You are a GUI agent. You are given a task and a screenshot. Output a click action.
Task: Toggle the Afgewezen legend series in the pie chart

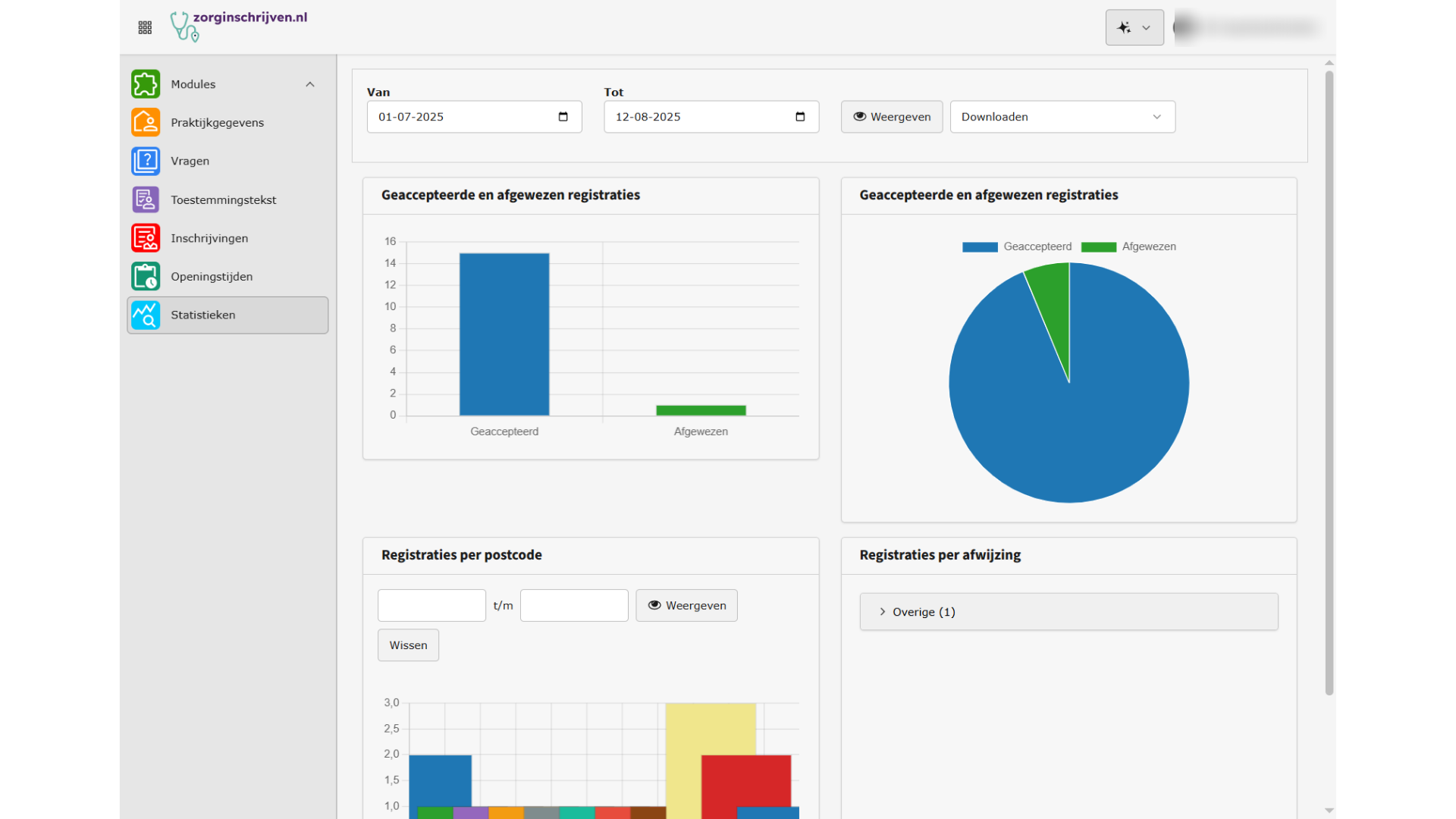click(x=1128, y=246)
